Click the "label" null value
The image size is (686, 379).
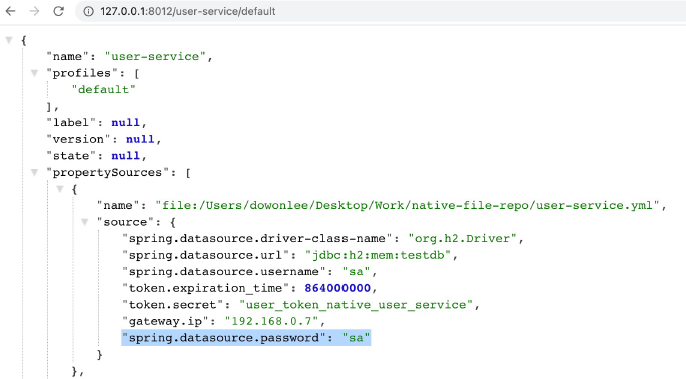point(126,123)
